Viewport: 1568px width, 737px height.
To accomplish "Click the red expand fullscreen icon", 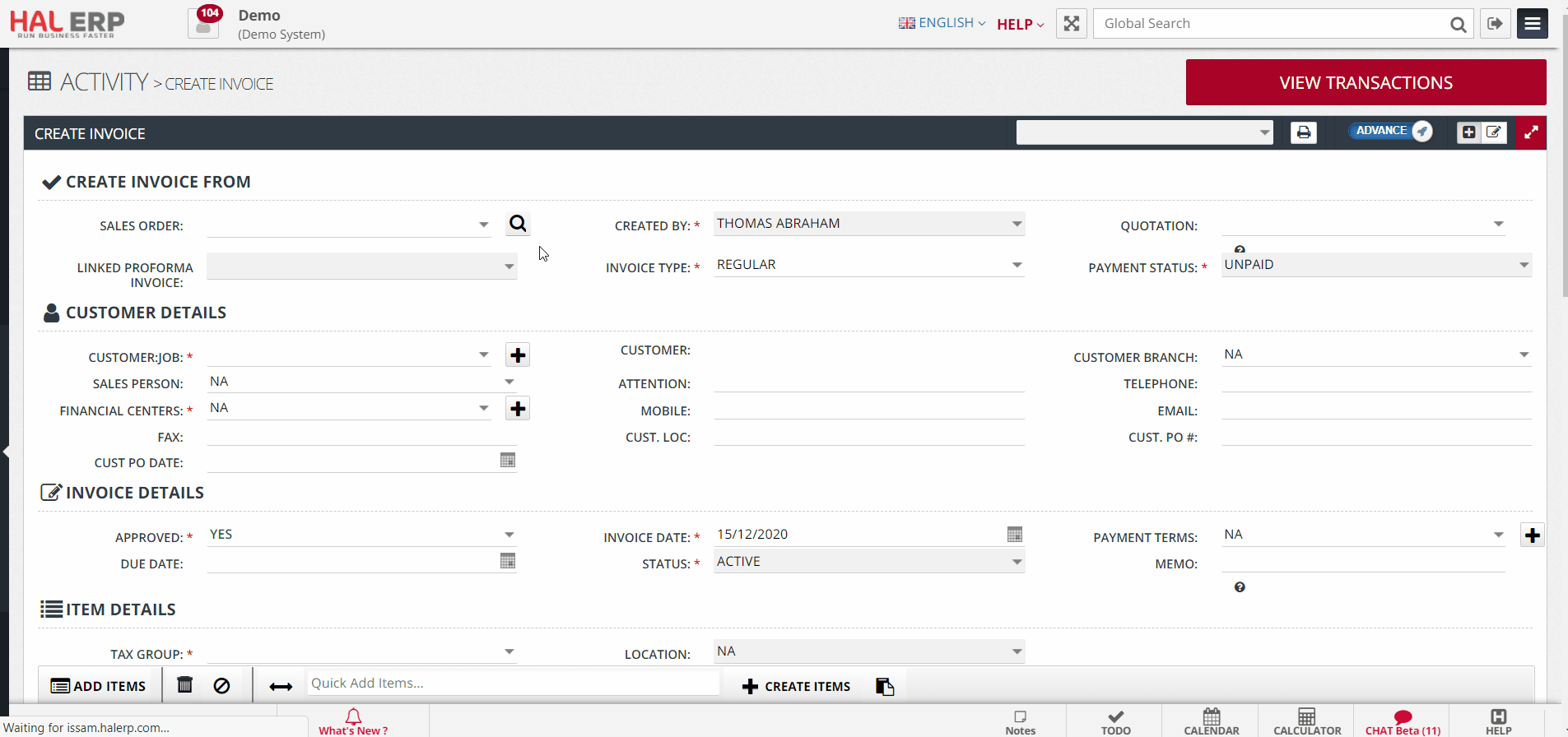I will pyautogui.click(x=1531, y=132).
